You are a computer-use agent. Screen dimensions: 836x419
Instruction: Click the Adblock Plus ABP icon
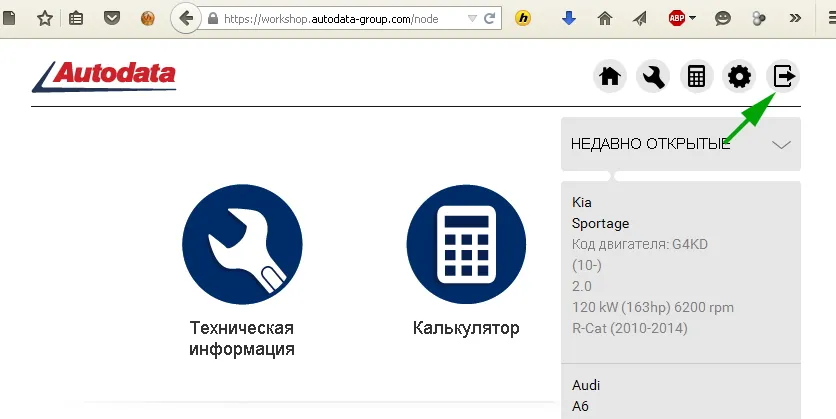coord(677,19)
